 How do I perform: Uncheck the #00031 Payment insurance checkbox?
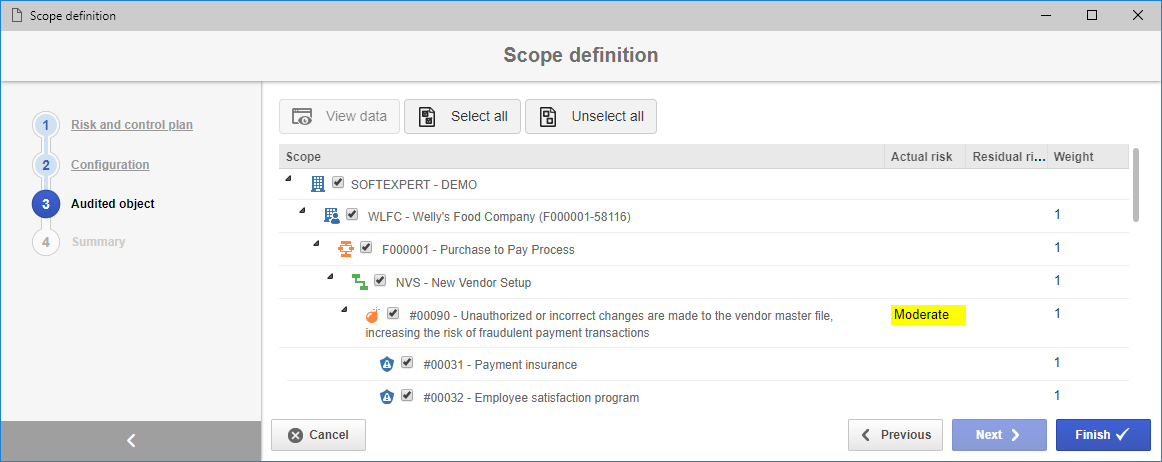pyautogui.click(x=407, y=363)
